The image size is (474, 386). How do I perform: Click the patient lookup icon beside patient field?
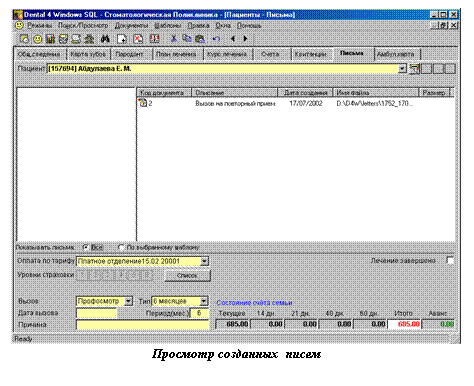coord(414,69)
